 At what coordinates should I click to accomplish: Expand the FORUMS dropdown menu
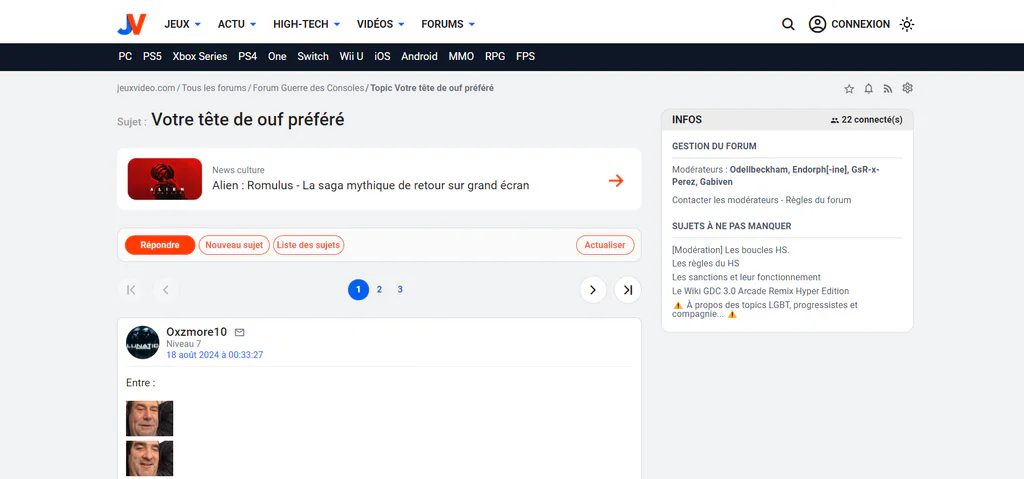448,24
